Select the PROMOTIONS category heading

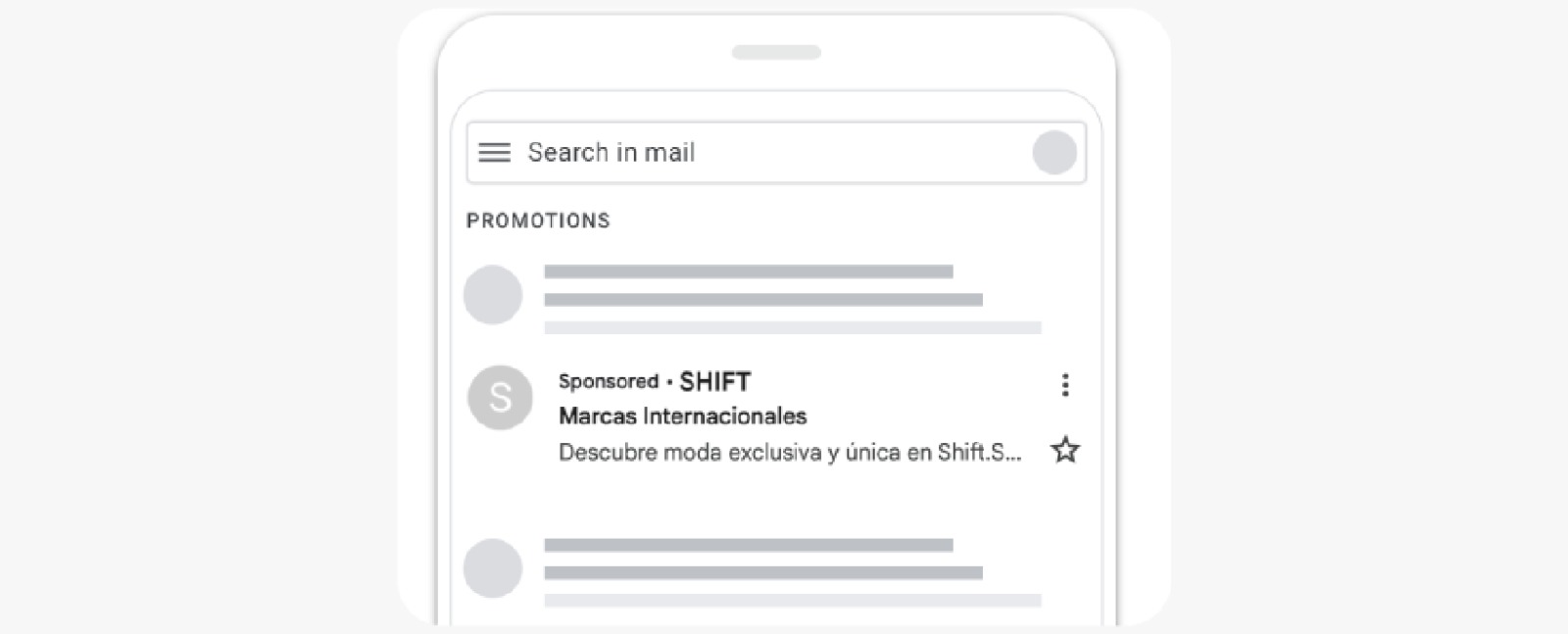click(538, 220)
